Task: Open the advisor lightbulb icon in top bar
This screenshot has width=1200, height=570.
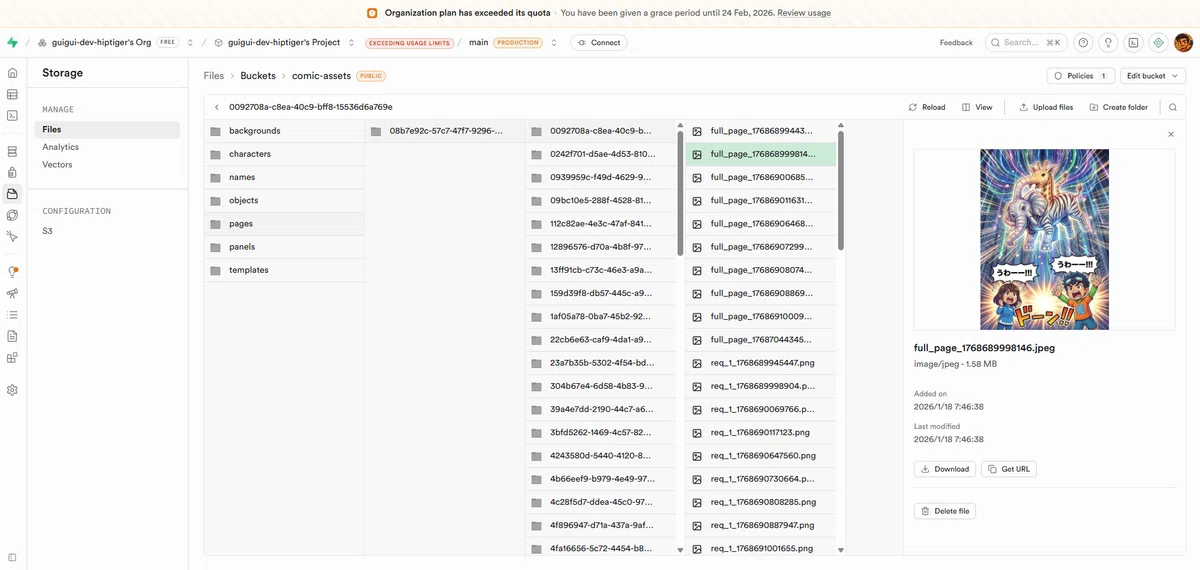Action: 1108,43
